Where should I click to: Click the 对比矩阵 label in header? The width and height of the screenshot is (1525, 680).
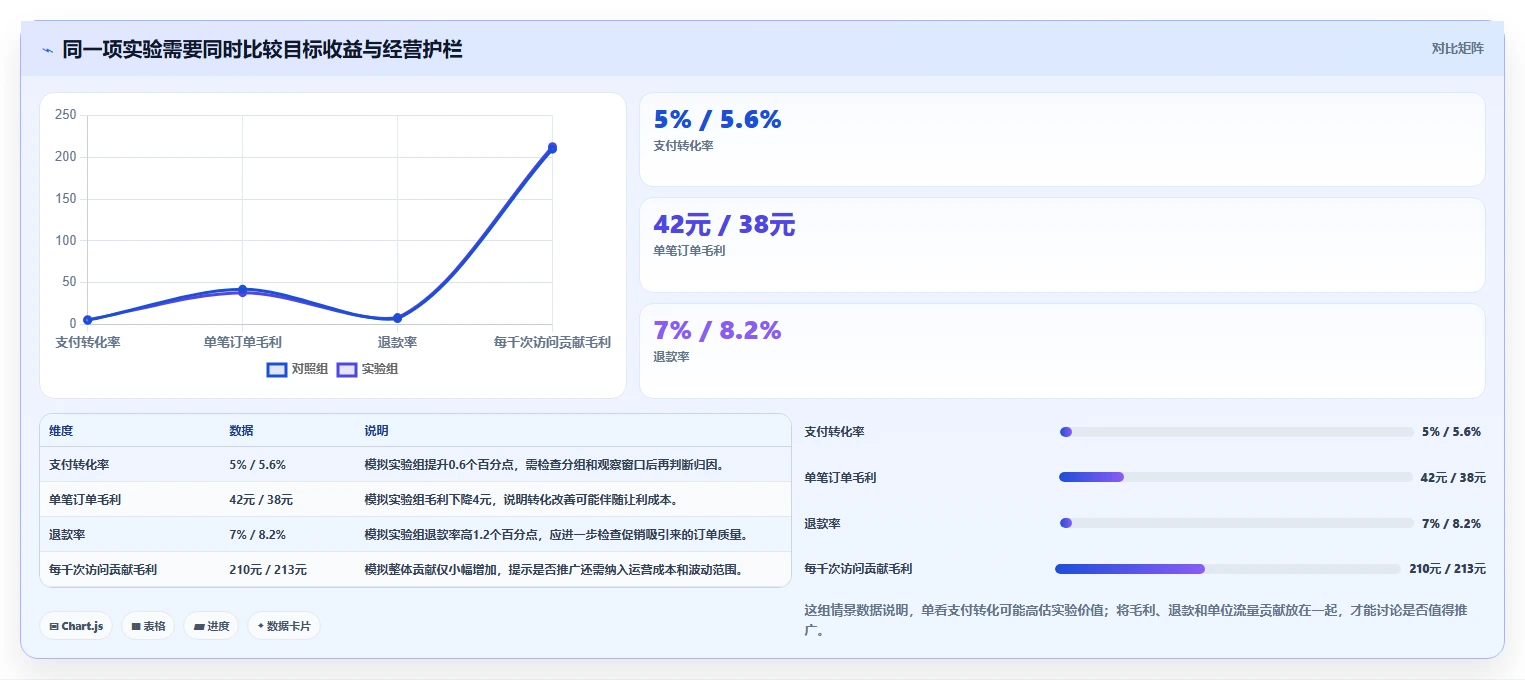coord(1458,48)
